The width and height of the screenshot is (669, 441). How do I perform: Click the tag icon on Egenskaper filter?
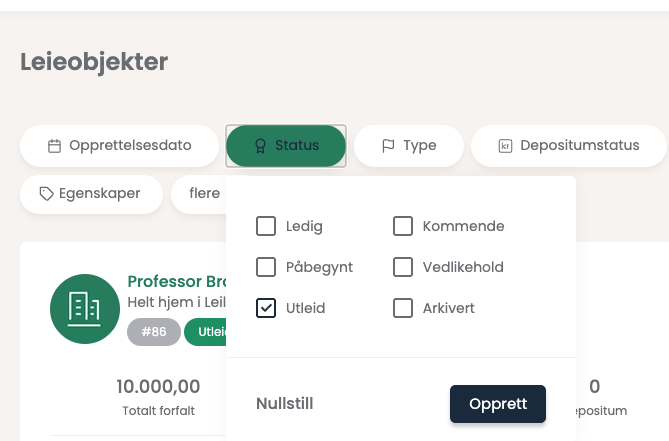coord(46,193)
